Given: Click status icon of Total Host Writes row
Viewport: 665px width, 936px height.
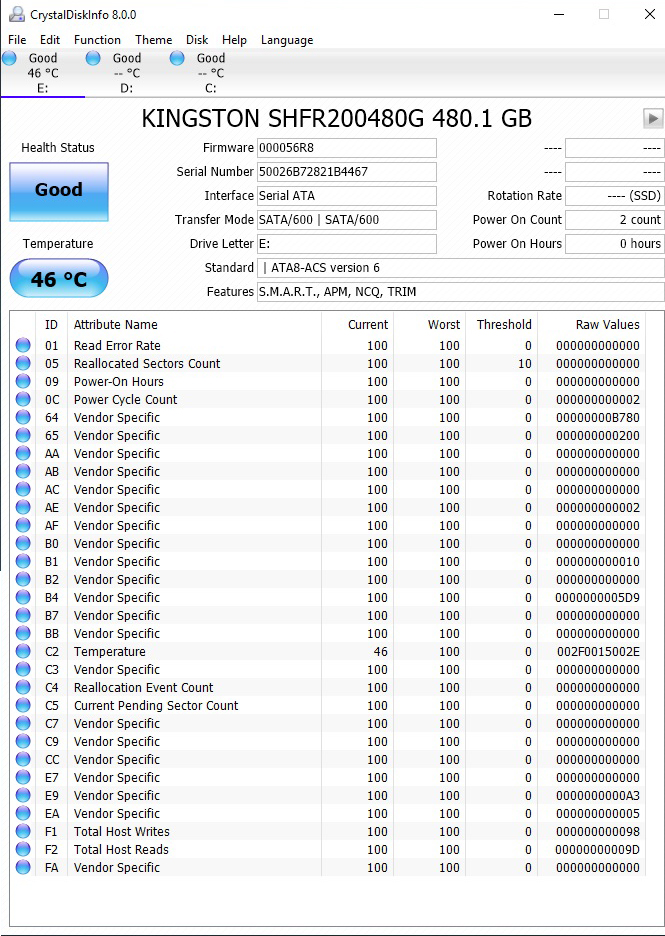Looking at the screenshot, I should click(x=23, y=831).
